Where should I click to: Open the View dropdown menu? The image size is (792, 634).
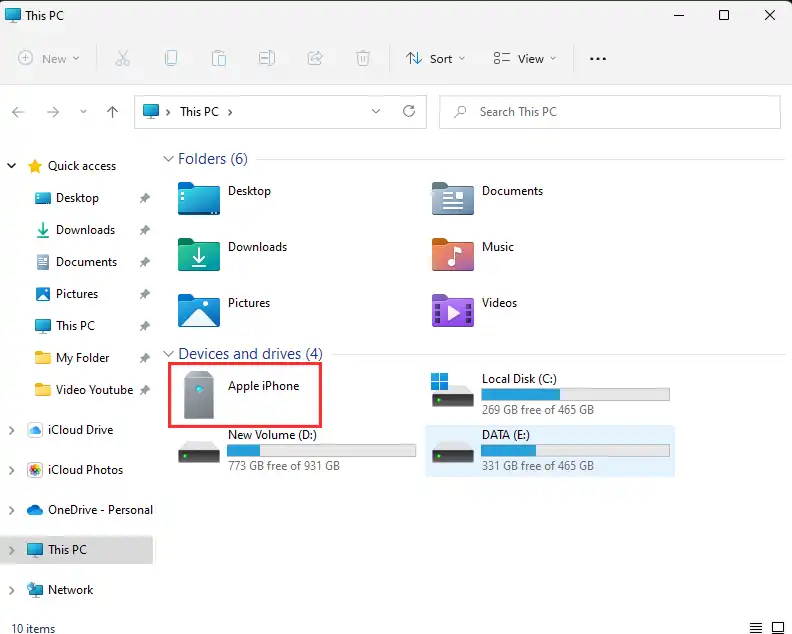(x=525, y=59)
